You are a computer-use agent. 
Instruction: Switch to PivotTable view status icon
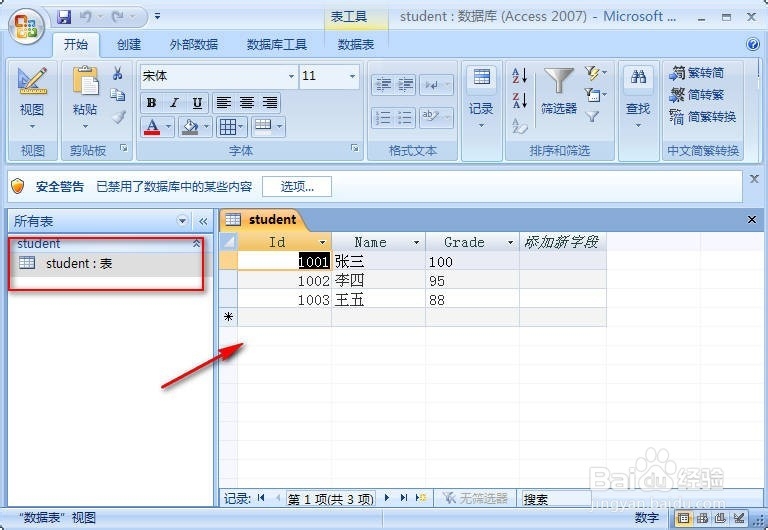(702, 518)
